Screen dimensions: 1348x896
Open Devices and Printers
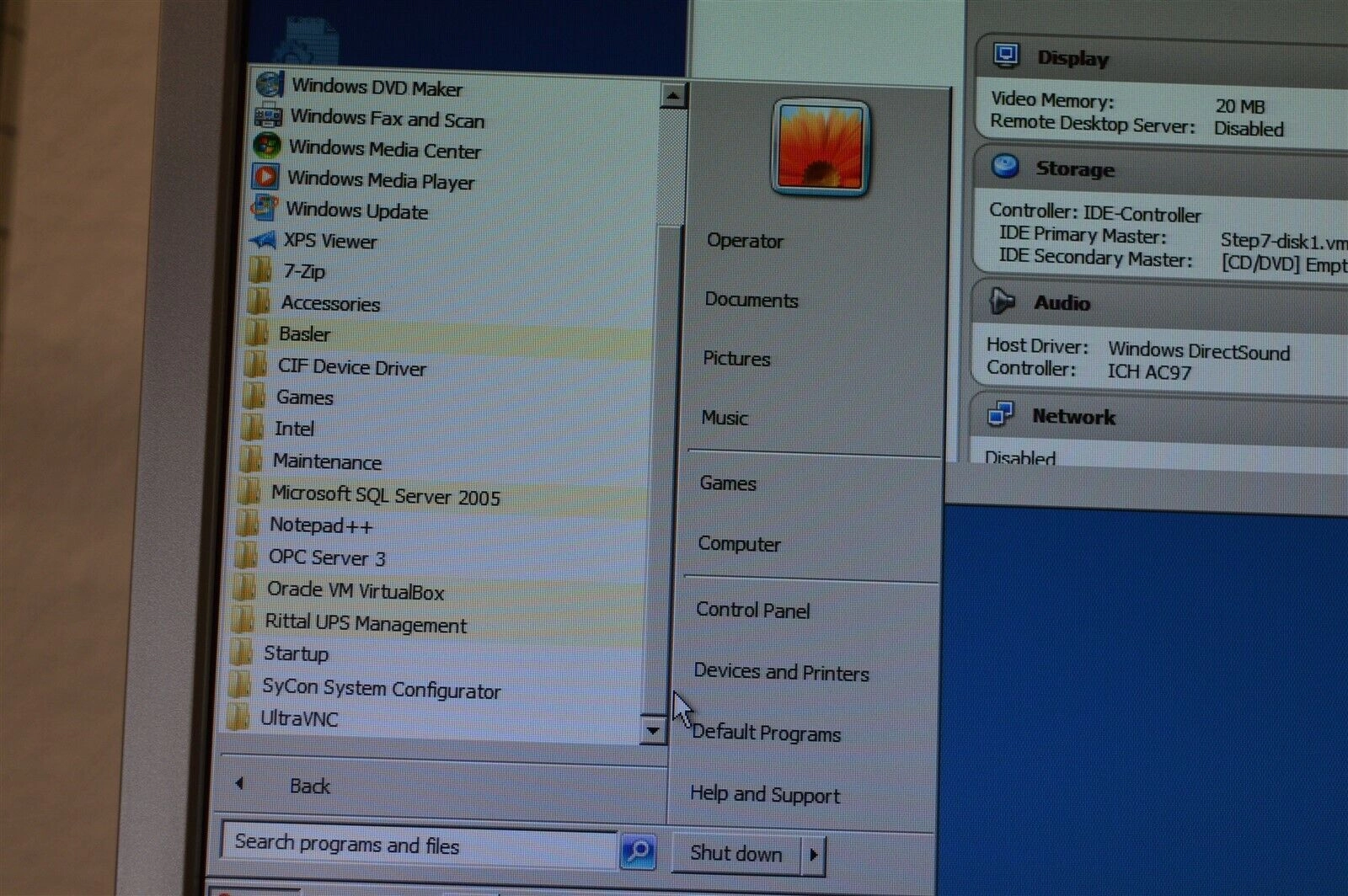pos(781,672)
